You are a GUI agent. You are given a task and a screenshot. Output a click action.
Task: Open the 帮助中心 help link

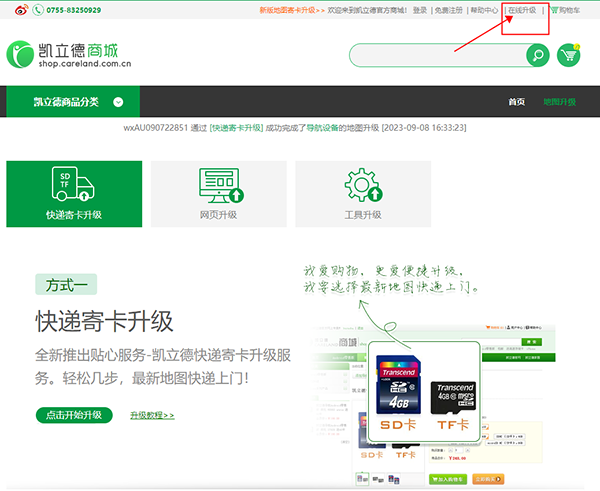pos(485,10)
